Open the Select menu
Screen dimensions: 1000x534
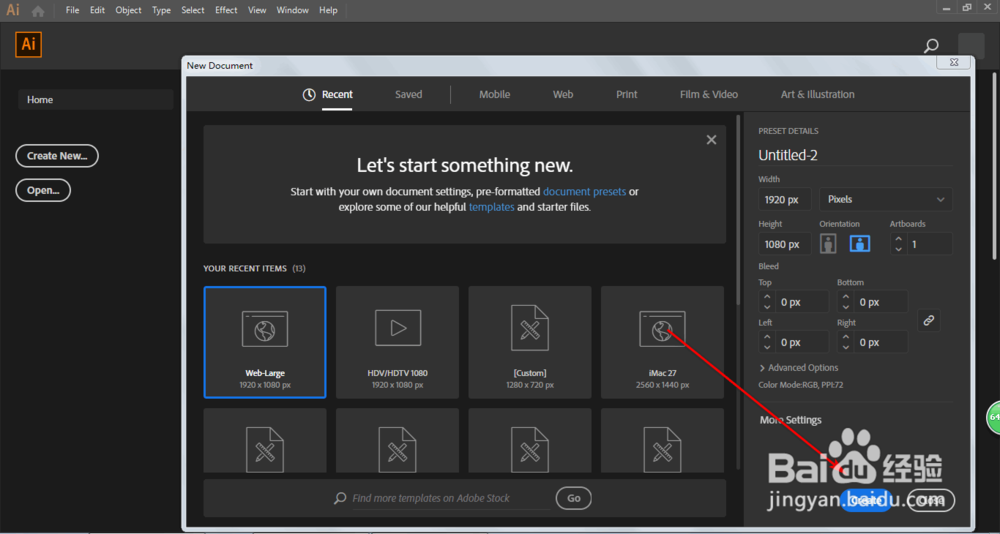coord(193,10)
